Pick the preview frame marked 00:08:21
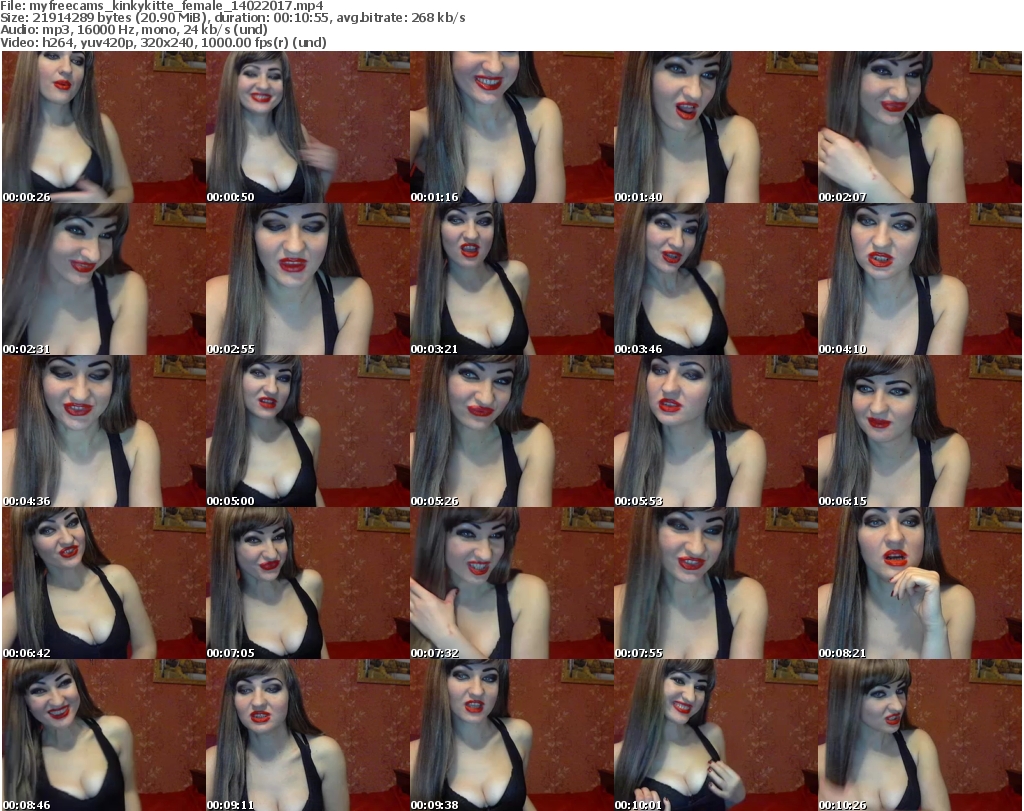This screenshot has height=811, width=1024. click(x=920, y=583)
